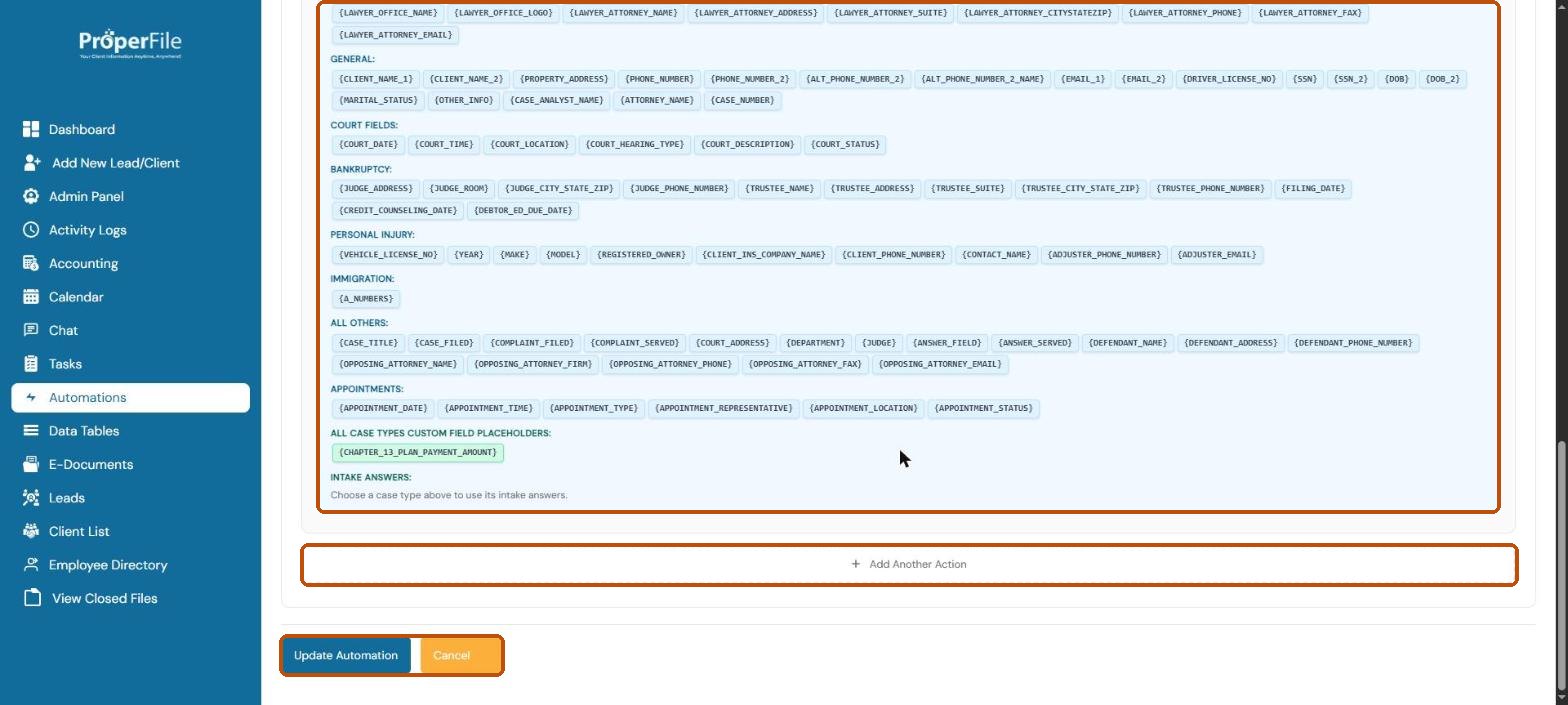Click the Chat bubble icon
Image resolution: width=1568 pixels, height=705 pixels.
31,330
